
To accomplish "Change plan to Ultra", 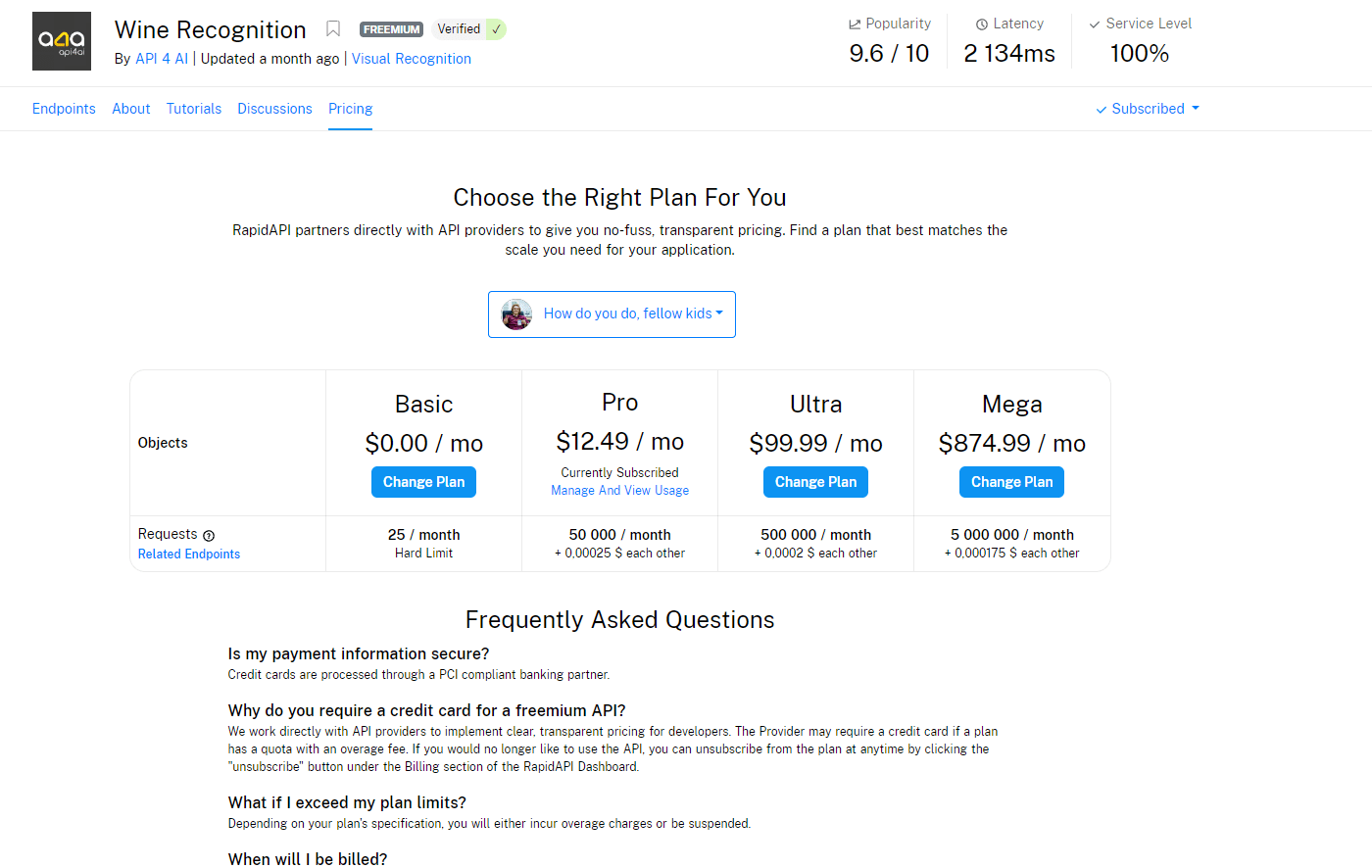I will [x=815, y=482].
